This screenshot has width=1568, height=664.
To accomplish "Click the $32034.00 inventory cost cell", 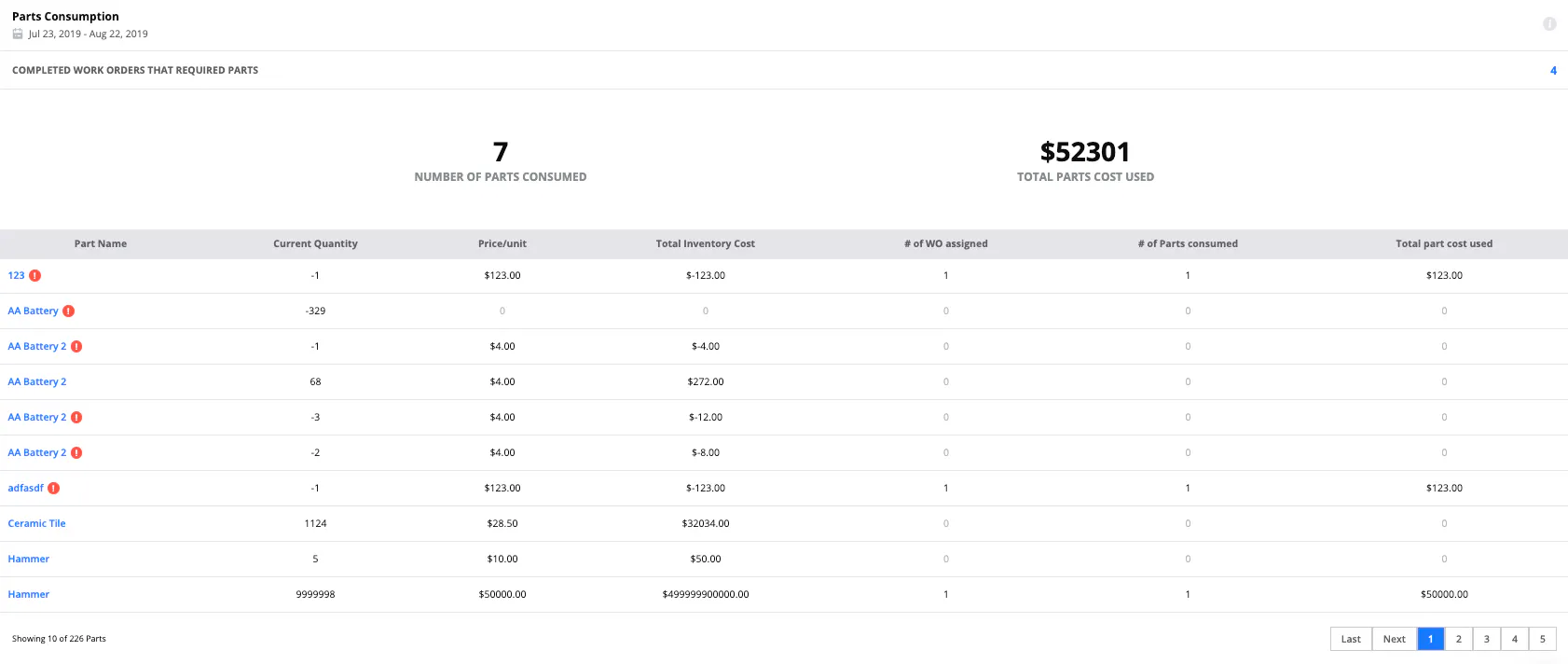I will (x=706, y=523).
